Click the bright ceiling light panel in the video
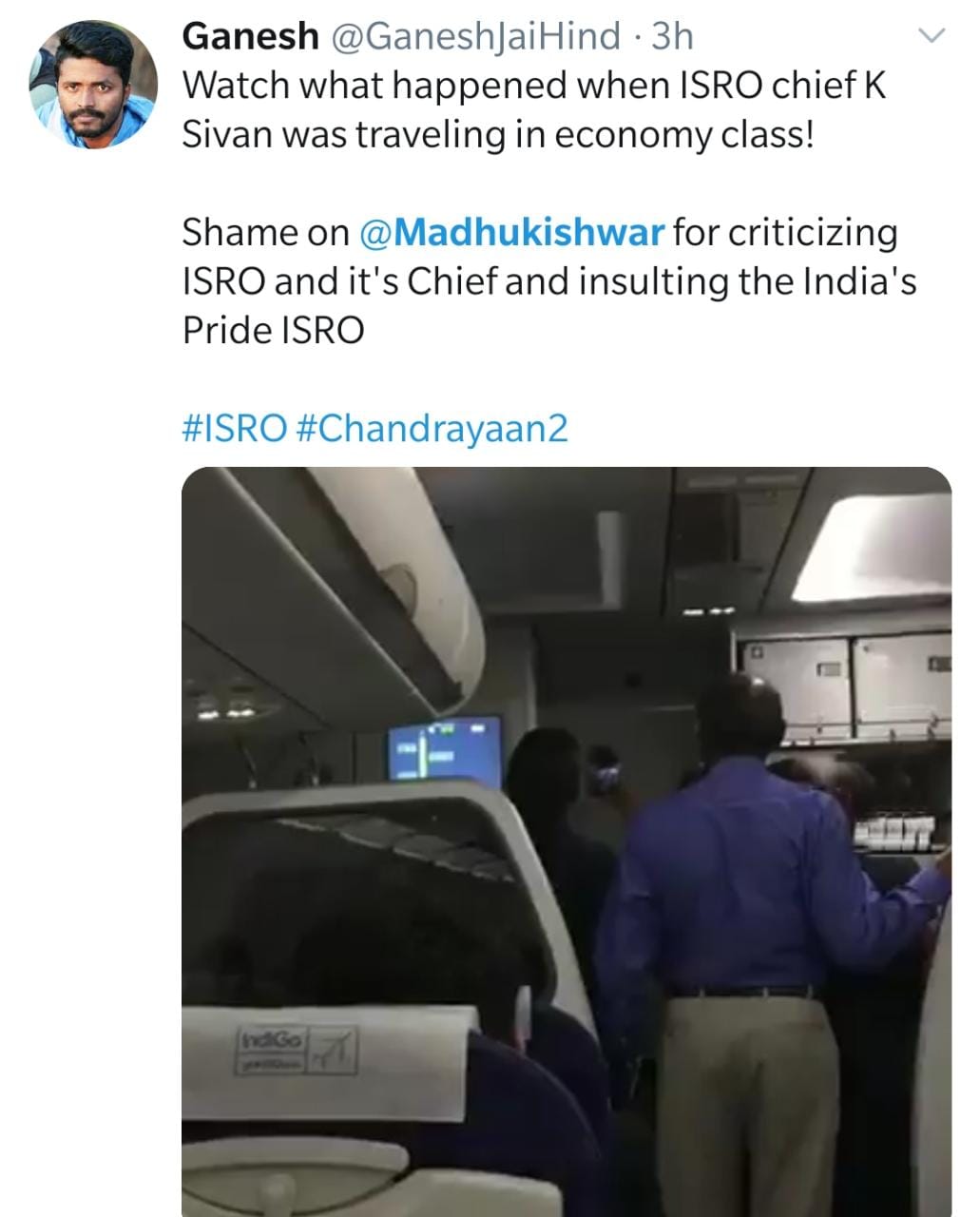The width and height of the screenshot is (980, 1217). pyautogui.click(x=873, y=549)
